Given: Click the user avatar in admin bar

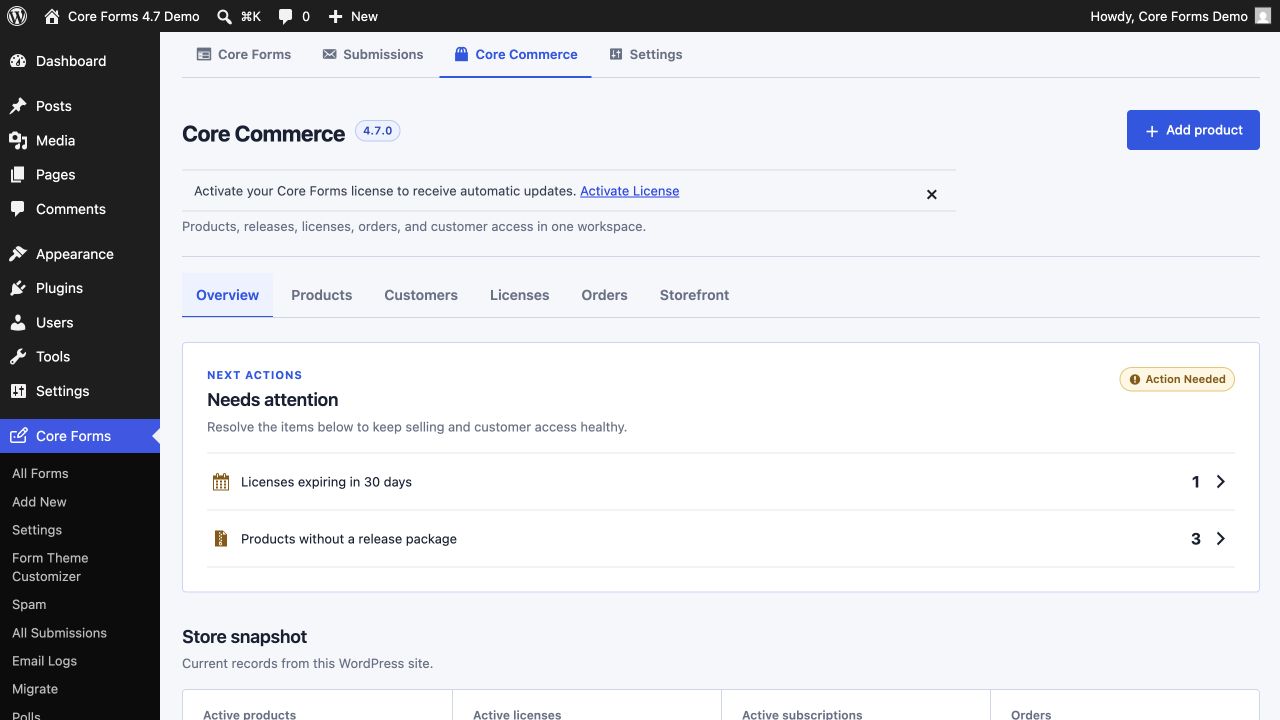Looking at the screenshot, I should 1263,16.
